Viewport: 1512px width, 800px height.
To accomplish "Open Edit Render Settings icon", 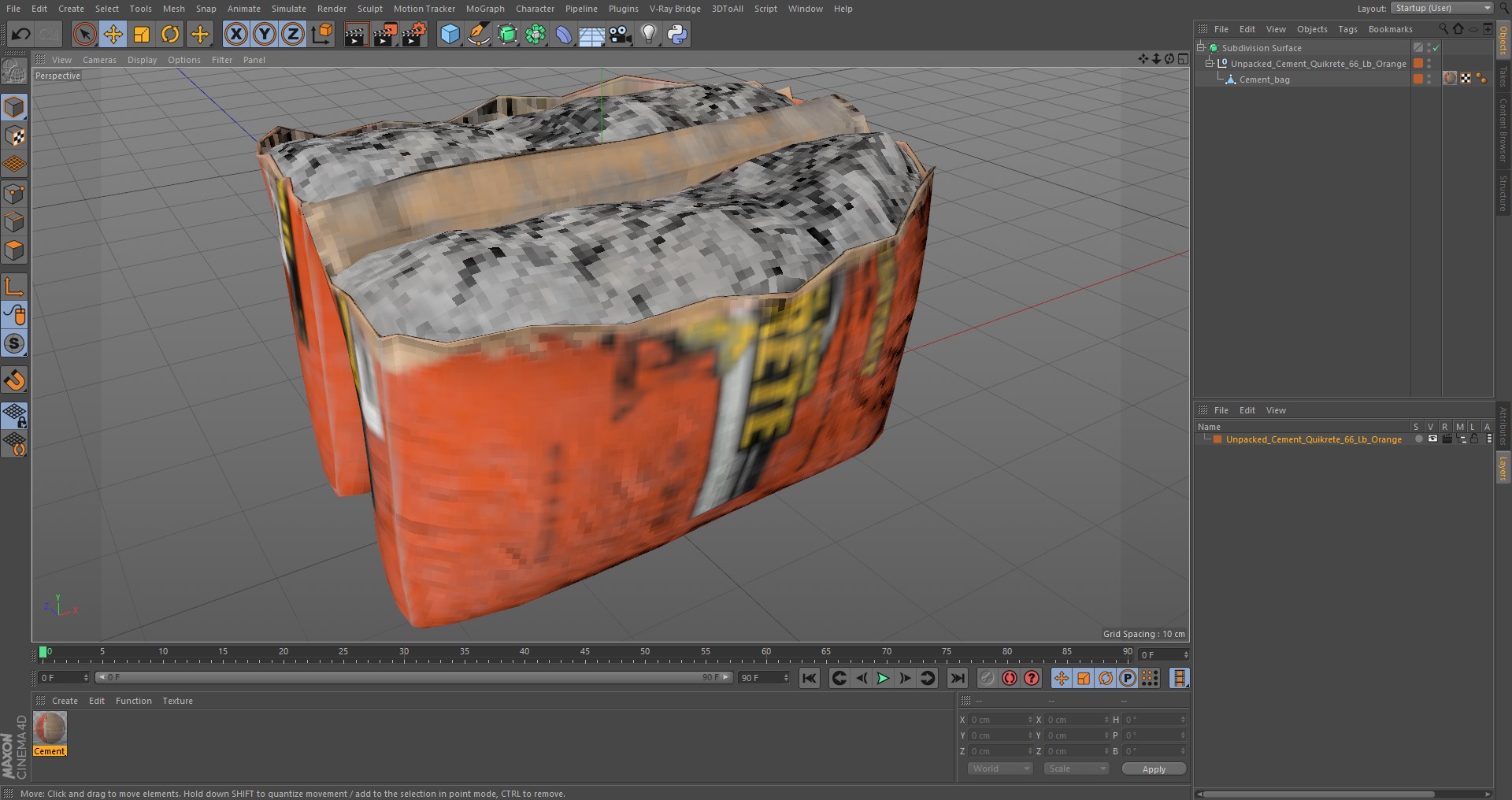I will click(x=414, y=34).
